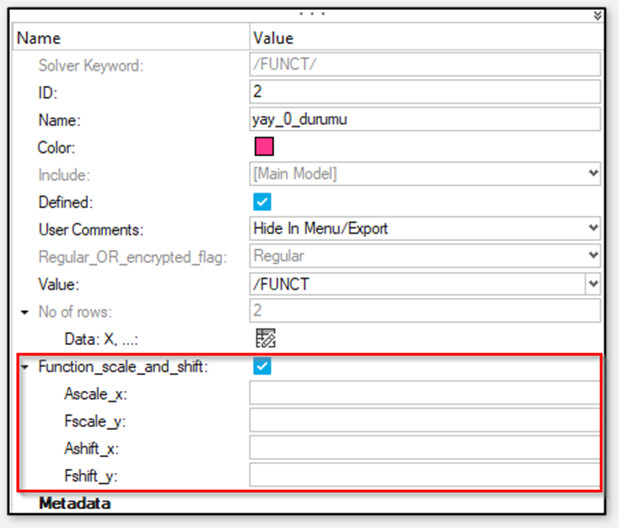The width and height of the screenshot is (619, 528).
Task: Open the Include Main Model dropdown
Action: pyautogui.click(x=594, y=174)
